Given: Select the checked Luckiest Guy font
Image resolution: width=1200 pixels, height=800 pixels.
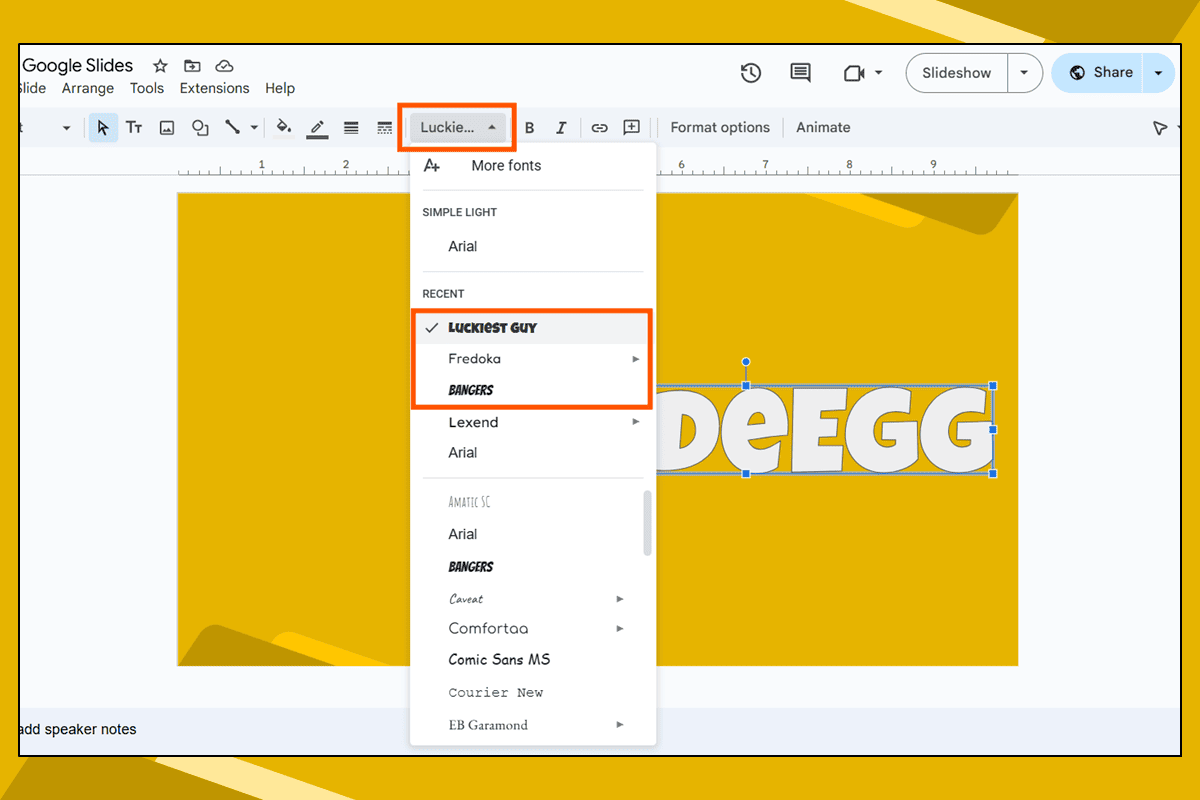Looking at the screenshot, I should pos(492,327).
